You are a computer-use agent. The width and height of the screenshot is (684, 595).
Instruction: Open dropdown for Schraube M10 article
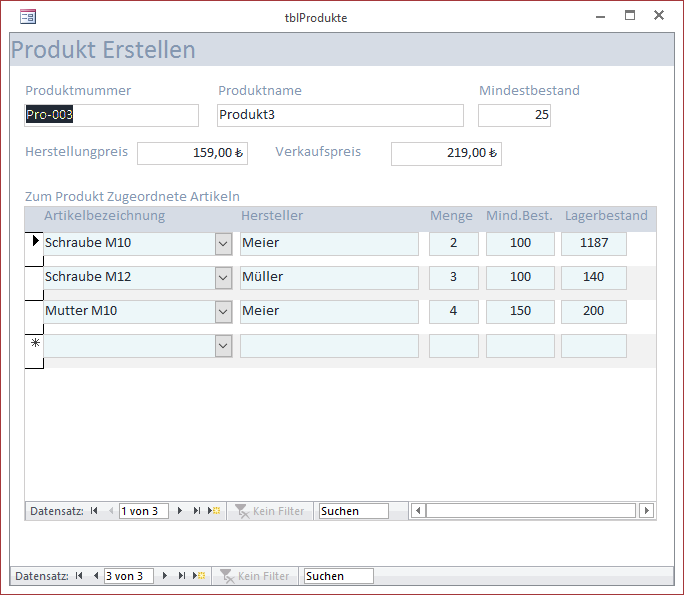223,244
